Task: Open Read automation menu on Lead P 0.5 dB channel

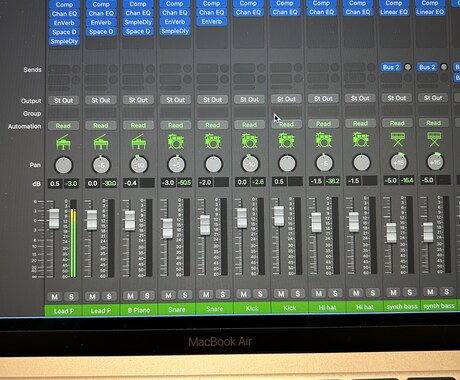Action: click(63, 126)
